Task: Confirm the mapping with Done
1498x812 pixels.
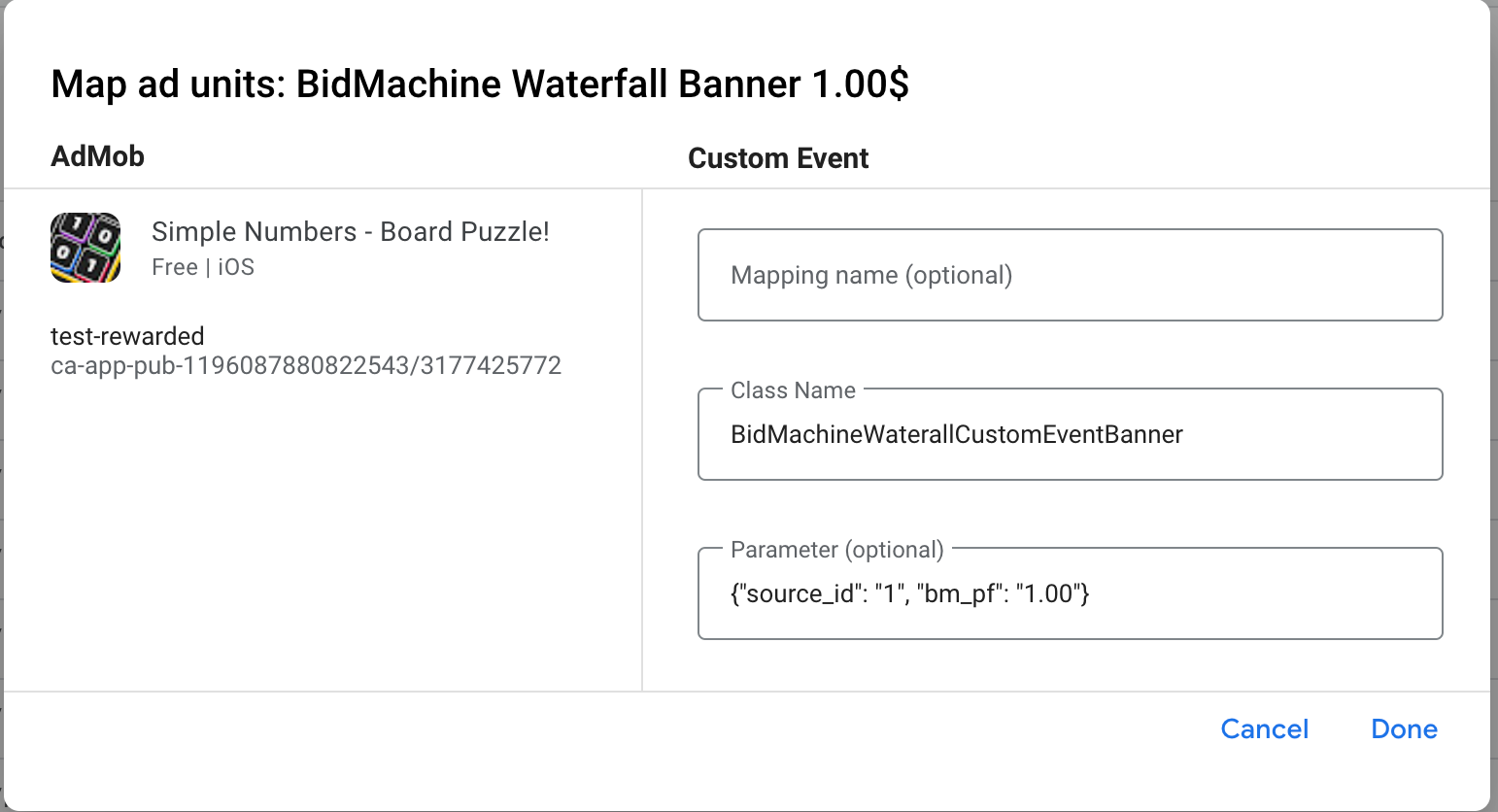Action: click(x=1405, y=729)
